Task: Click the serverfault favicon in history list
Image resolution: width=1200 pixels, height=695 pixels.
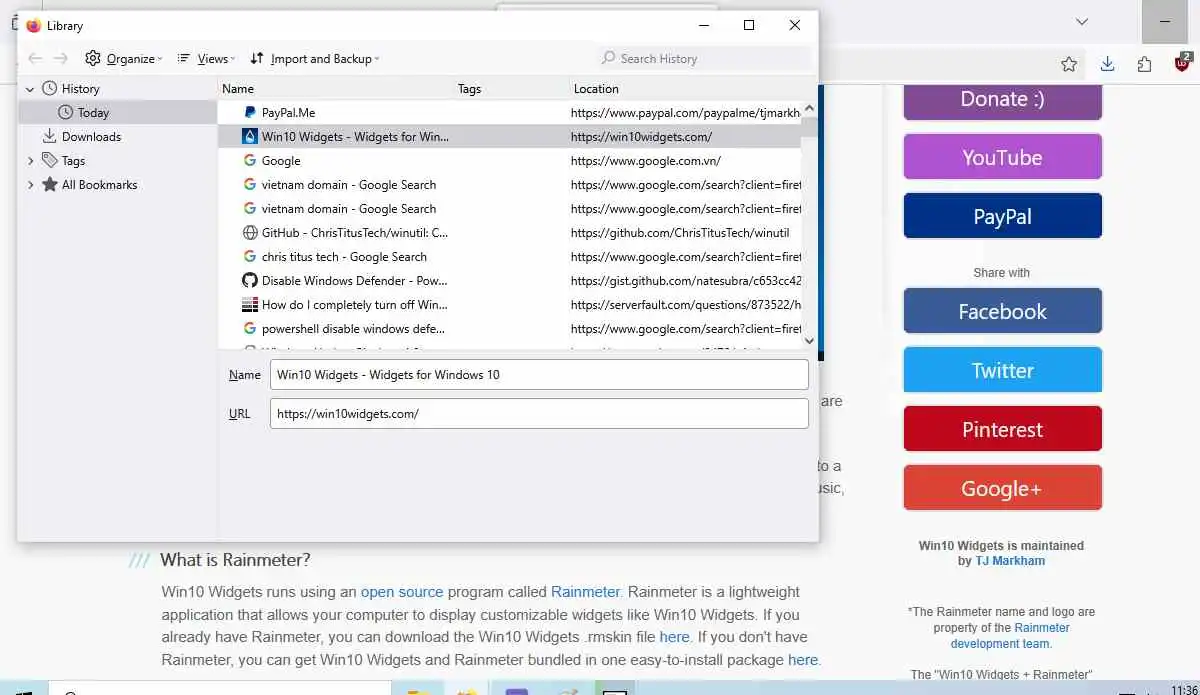Action: [x=250, y=305]
